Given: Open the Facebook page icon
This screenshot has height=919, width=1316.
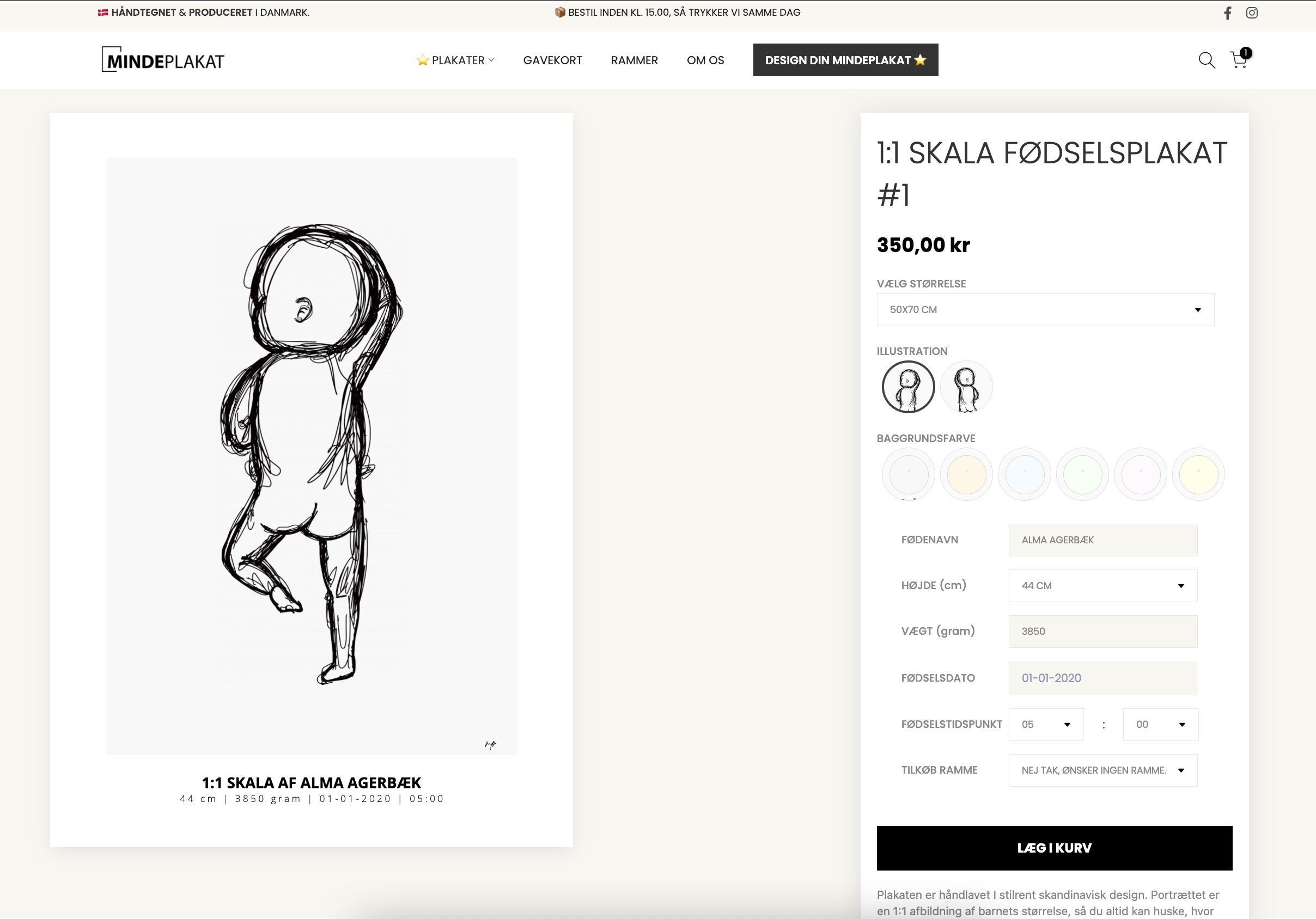Looking at the screenshot, I should 1227,13.
